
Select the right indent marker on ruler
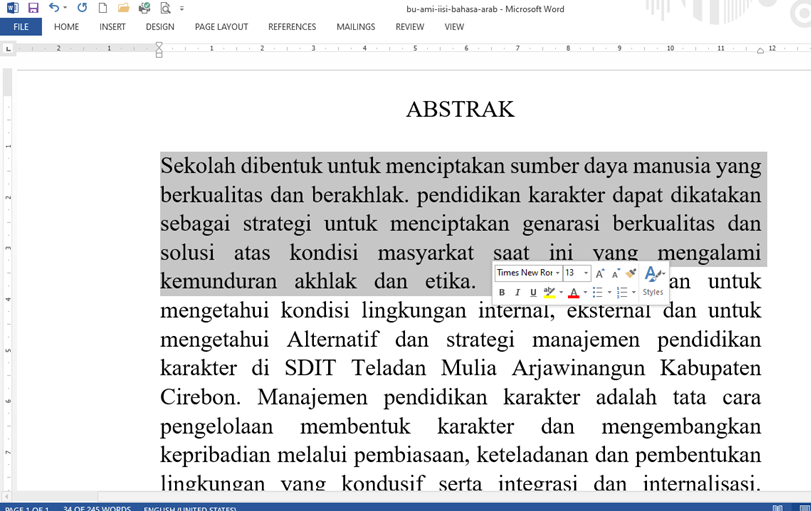point(760,51)
